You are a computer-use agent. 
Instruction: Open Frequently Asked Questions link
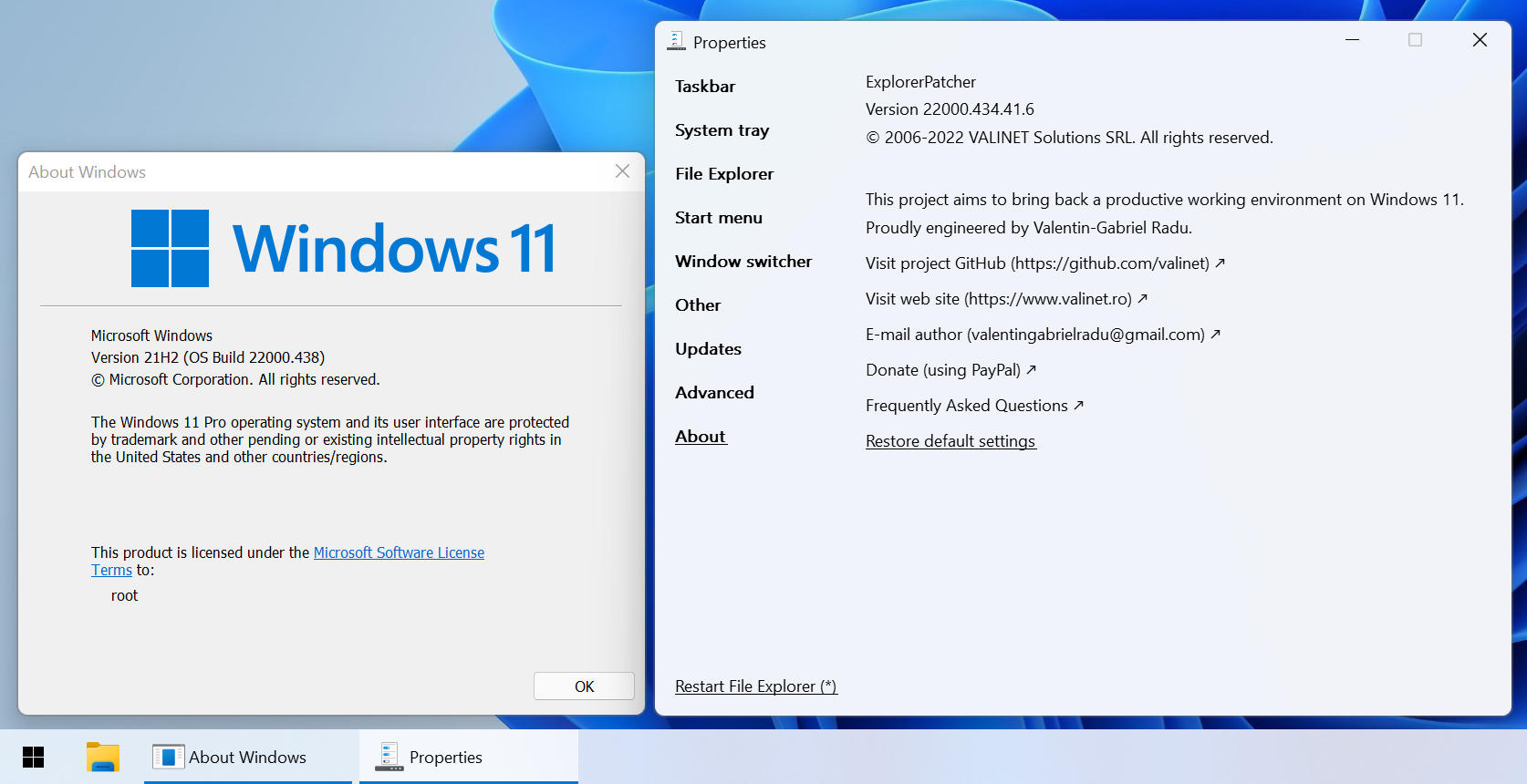pos(974,406)
